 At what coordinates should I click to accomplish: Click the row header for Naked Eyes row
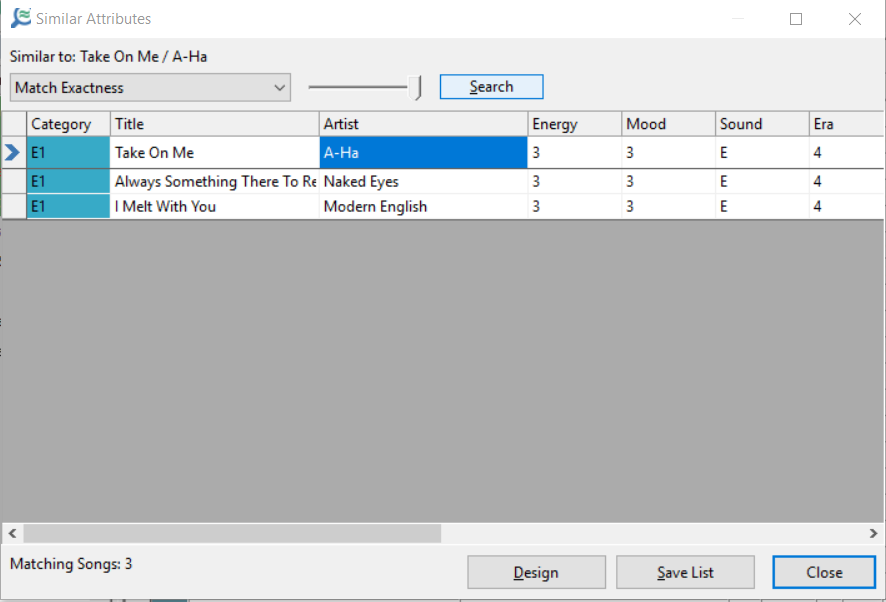click(14, 181)
